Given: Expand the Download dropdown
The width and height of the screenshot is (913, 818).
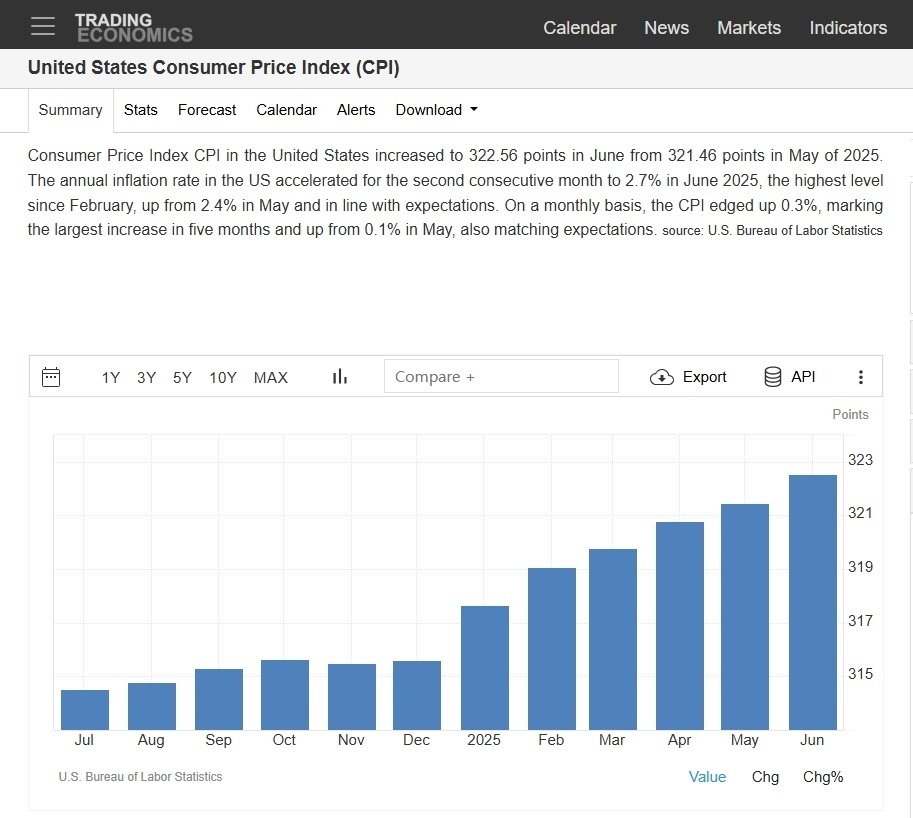Looking at the screenshot, I should tap(437, 110).
